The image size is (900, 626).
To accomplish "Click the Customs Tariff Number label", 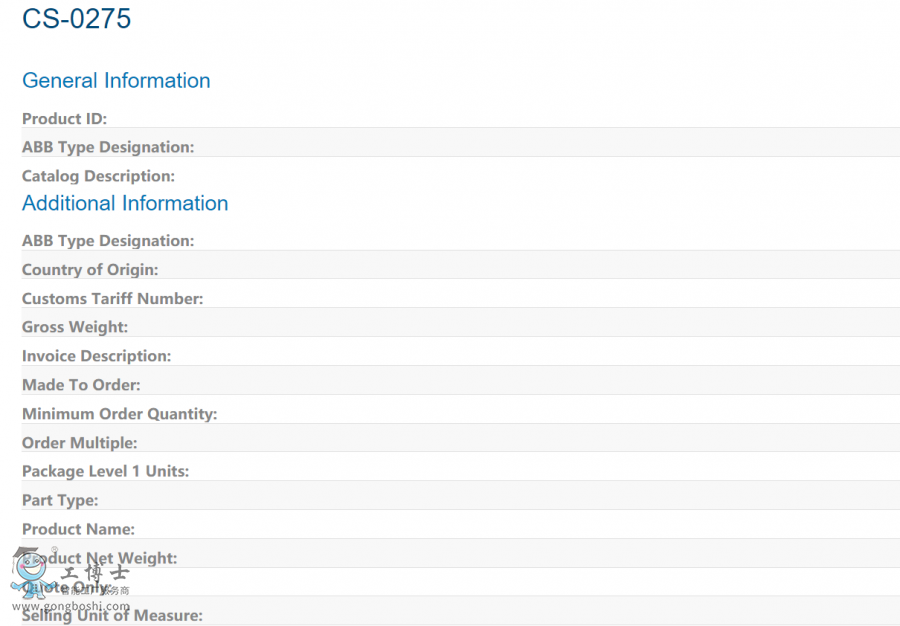I will [x=112, y=298].
